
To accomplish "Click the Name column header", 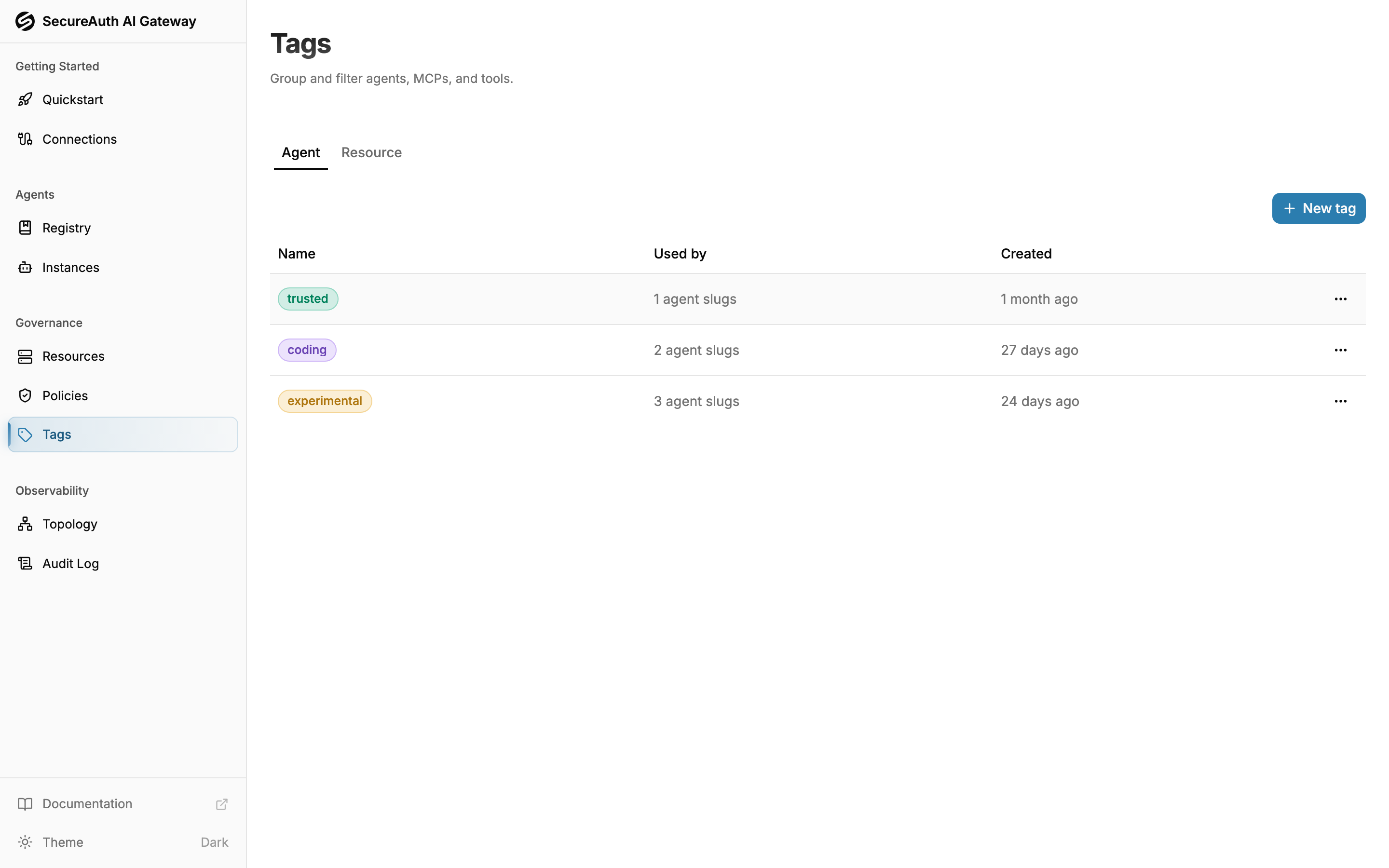I will coord(297,254).
